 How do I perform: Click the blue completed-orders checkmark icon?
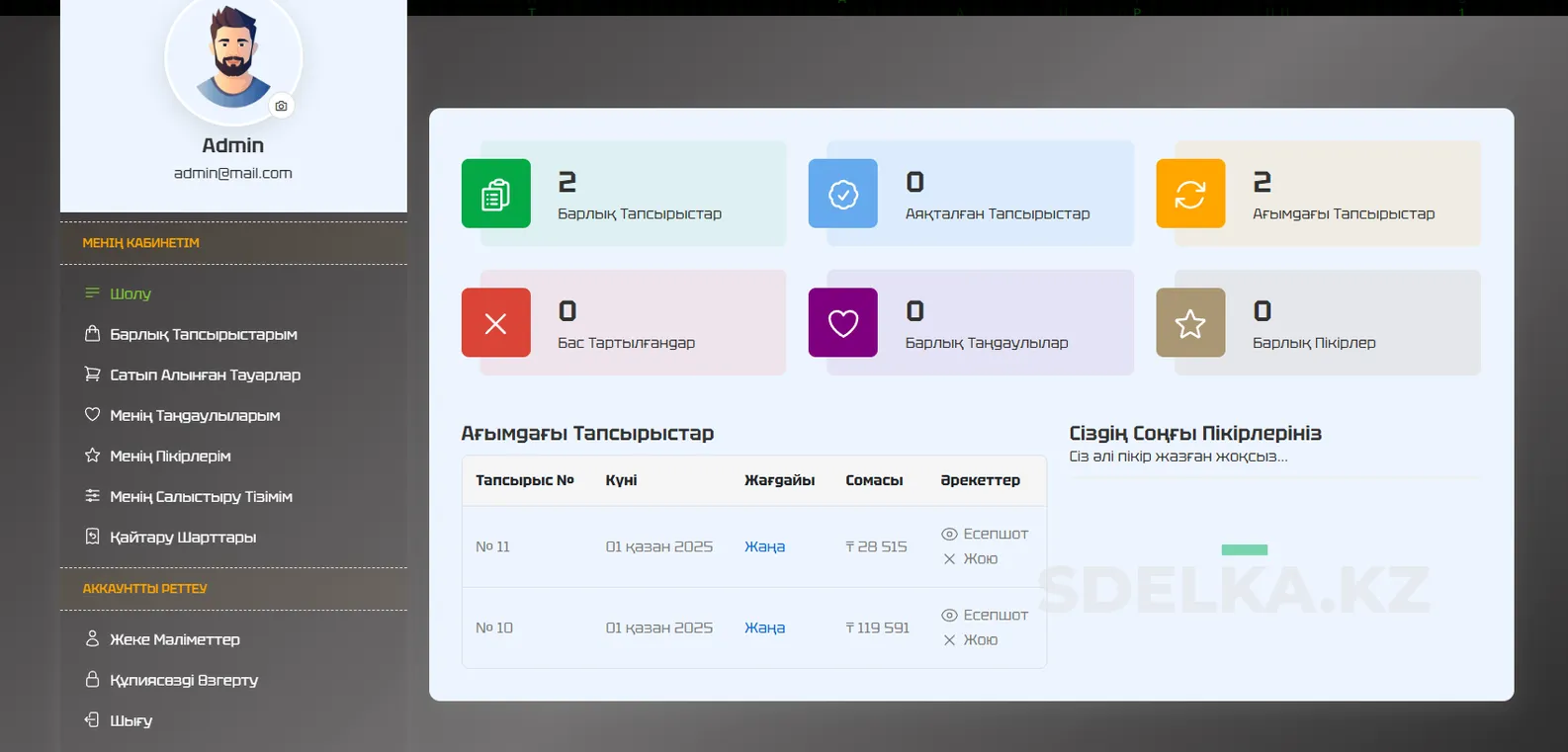(x=842, y=194)
